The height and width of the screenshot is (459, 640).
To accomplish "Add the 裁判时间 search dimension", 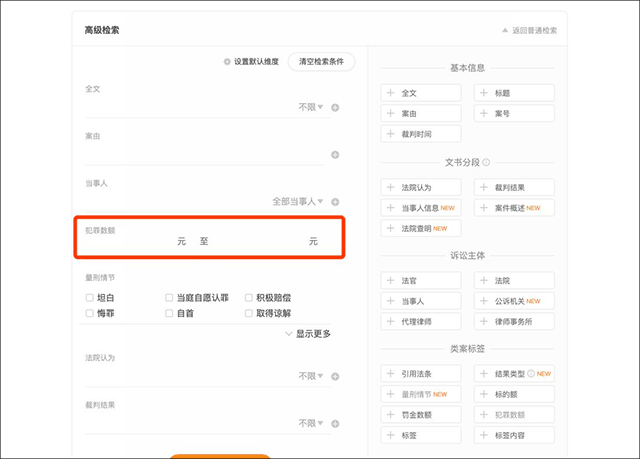I will pos(420,134).
